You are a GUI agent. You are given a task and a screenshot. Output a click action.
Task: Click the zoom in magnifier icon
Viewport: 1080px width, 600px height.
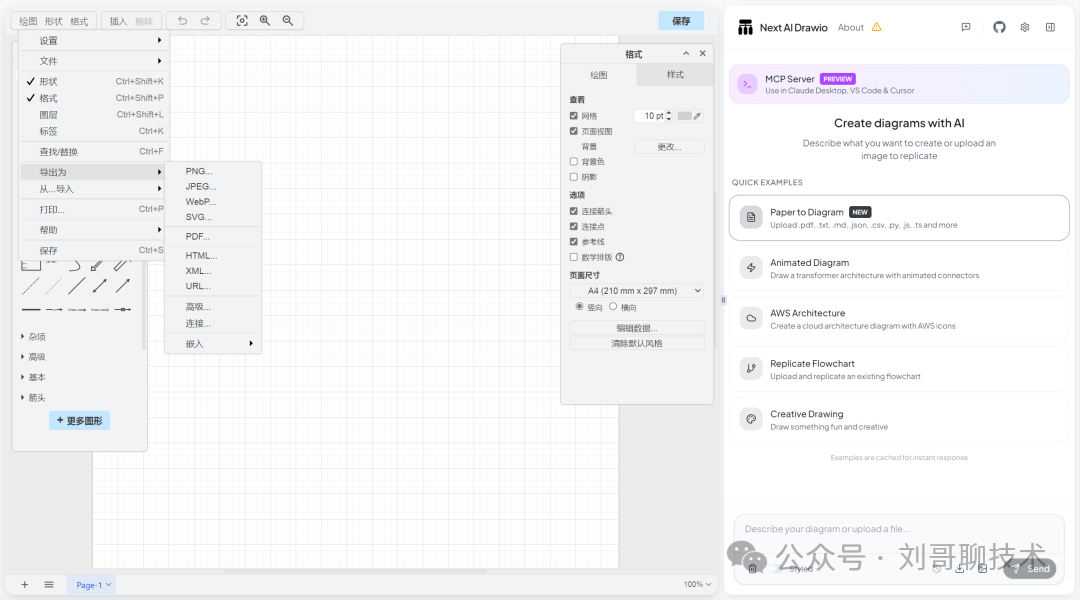coord(265,20)
